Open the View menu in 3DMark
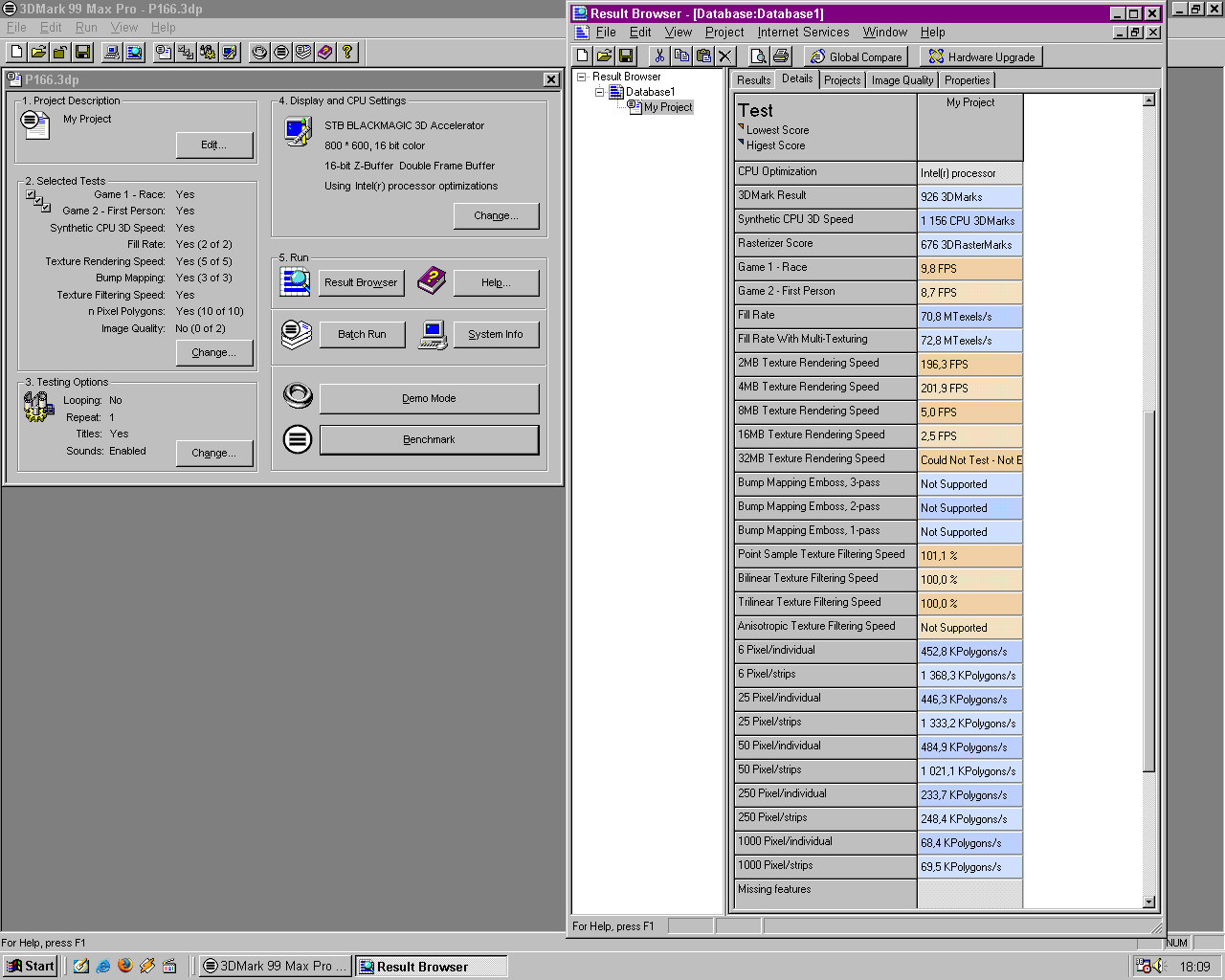 (123, 28)
